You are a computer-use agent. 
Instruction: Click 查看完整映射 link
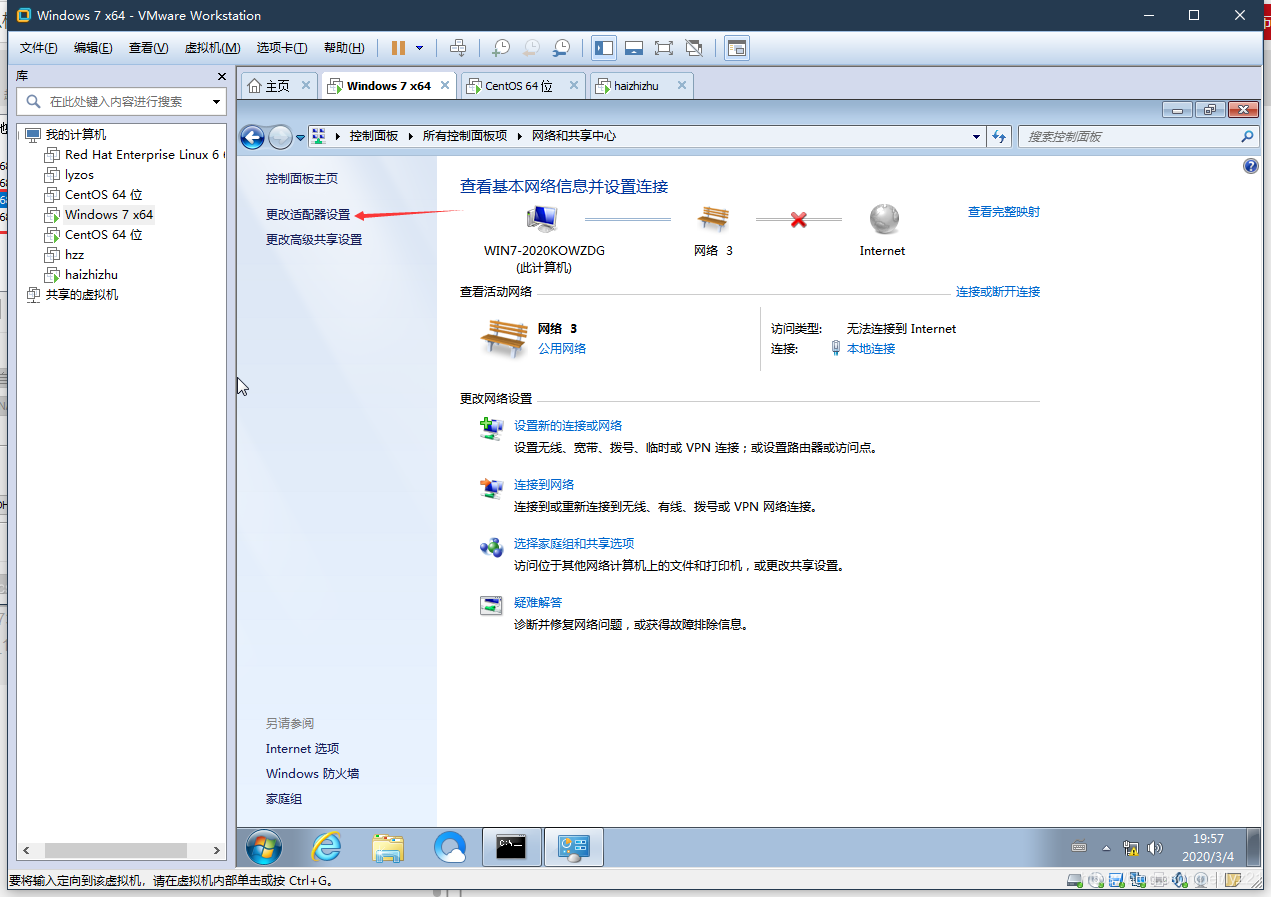(1004, 212)
